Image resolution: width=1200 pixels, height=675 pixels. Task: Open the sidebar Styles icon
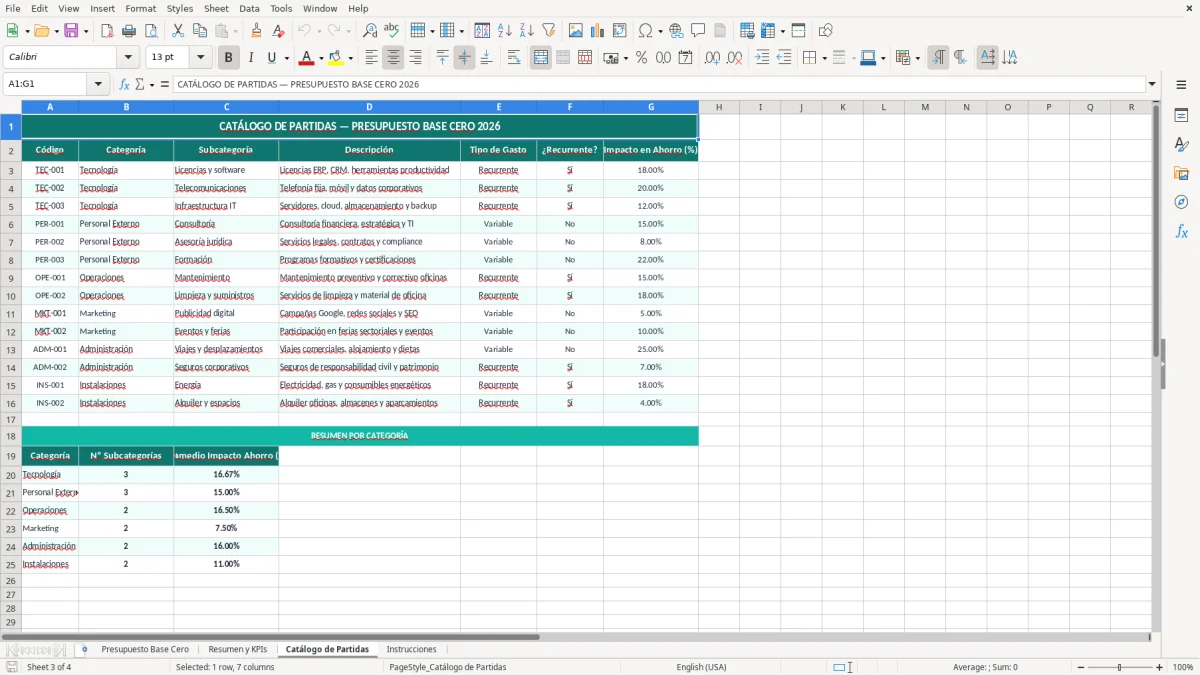[x=1181, y=144]
